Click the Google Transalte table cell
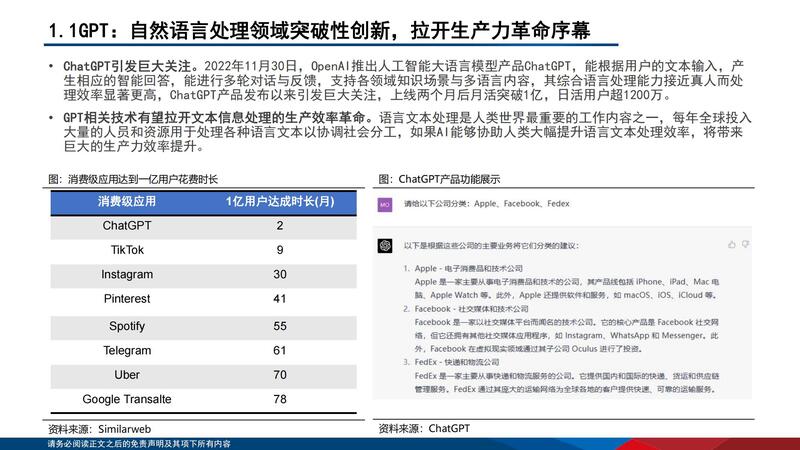Viewport: 800px width, 450px height. click(127, 399)
